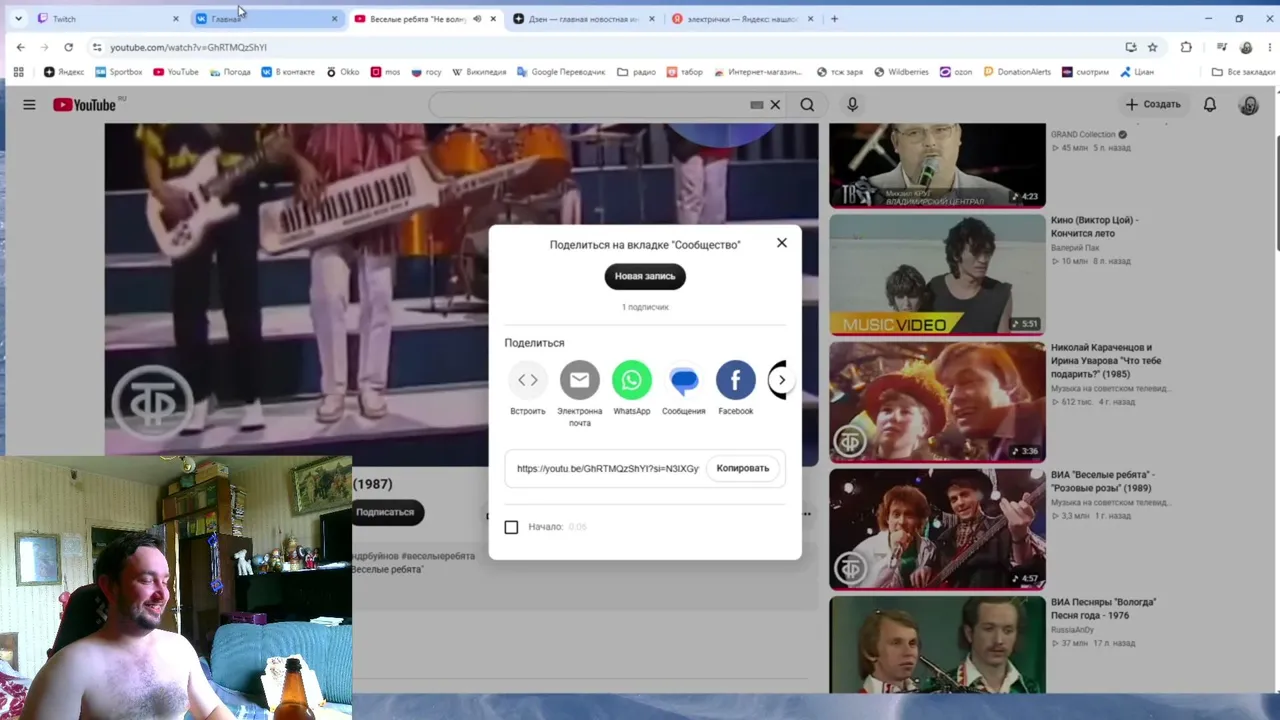Image resolution: width=1280 pixels, height=720 pixels.
Task: Bookmark this page with the star
Action: 1153,47
